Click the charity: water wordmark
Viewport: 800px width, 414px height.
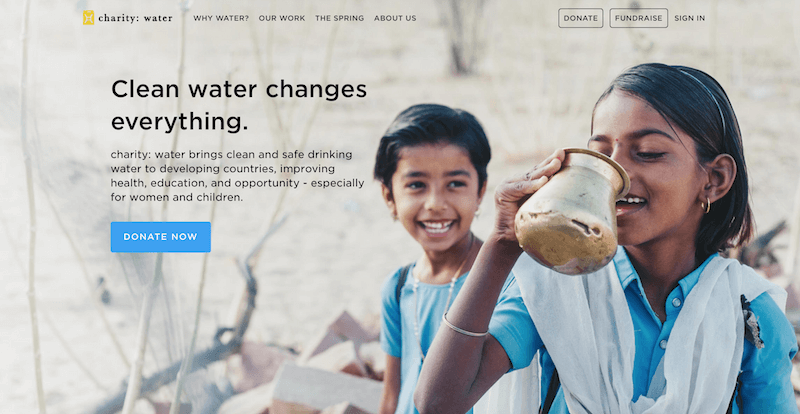point(135,18)
